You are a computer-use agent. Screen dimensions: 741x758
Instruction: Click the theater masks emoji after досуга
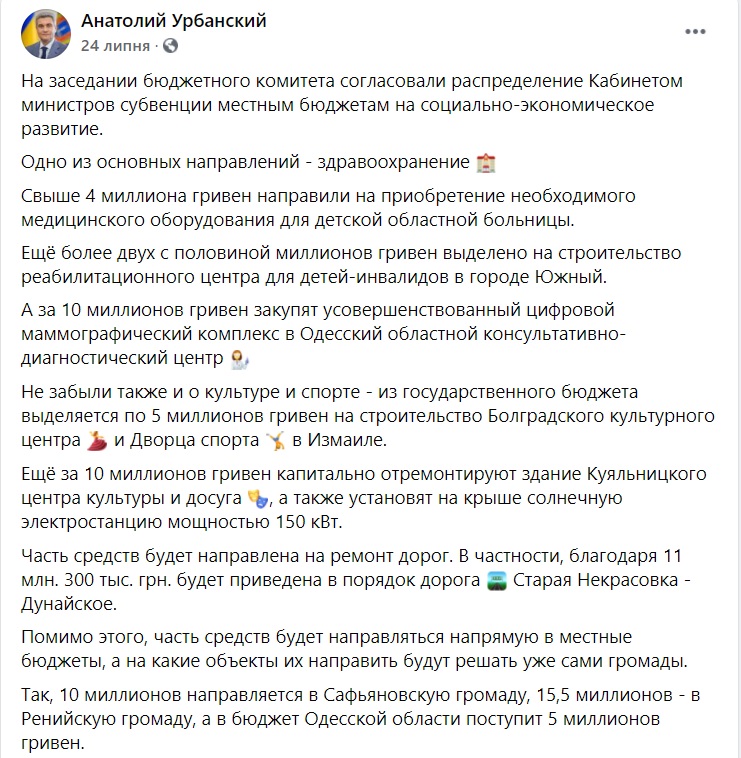258,498
